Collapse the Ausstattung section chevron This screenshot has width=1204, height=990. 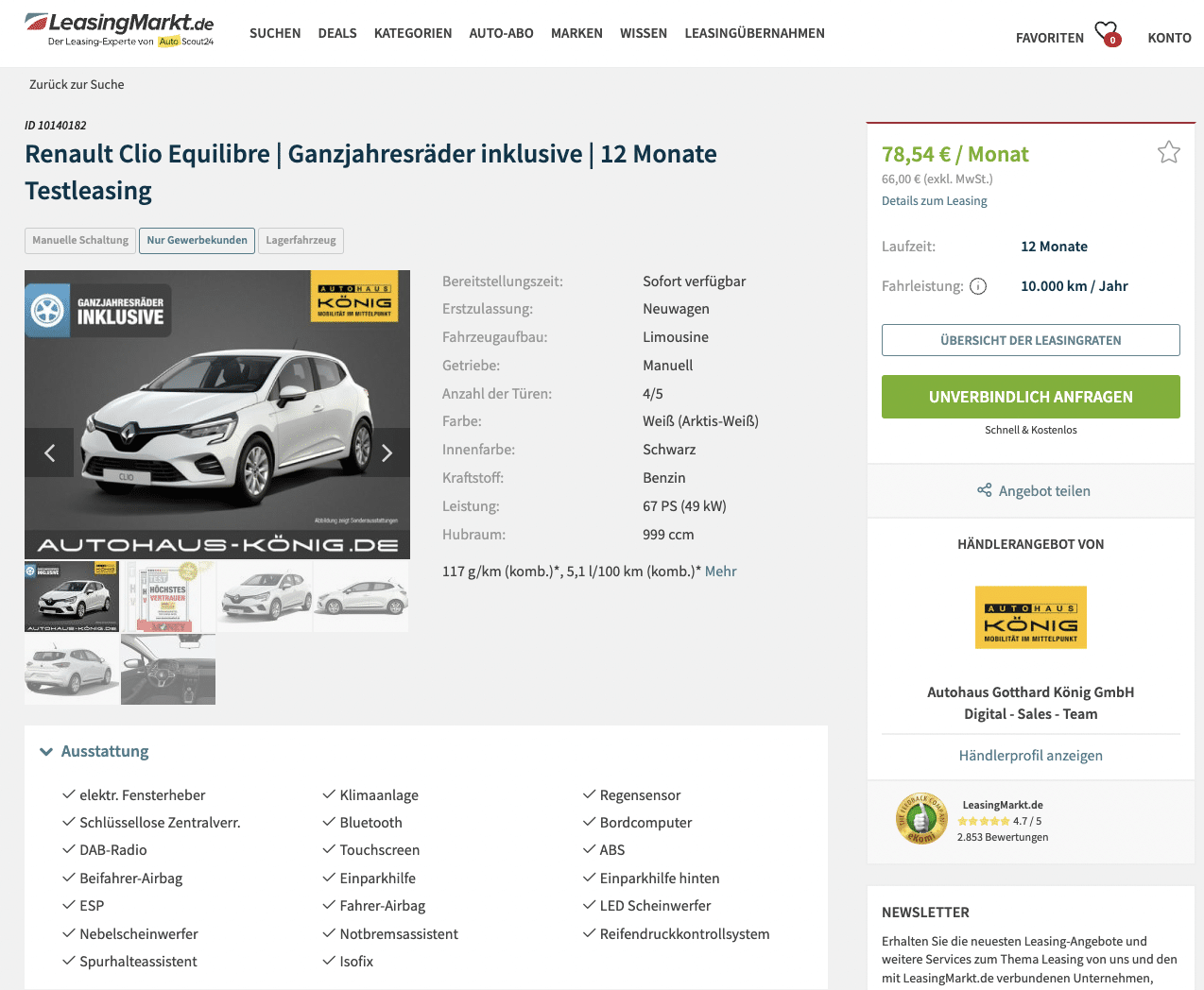point(46,752)
